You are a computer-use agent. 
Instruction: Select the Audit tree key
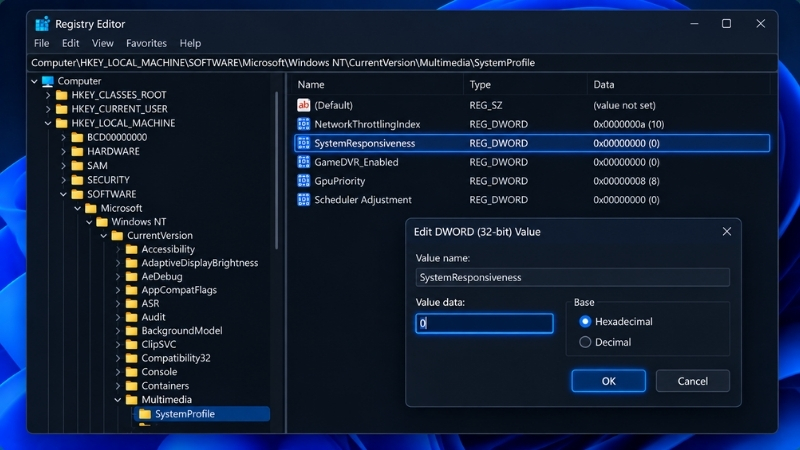(x=153, y=317)
